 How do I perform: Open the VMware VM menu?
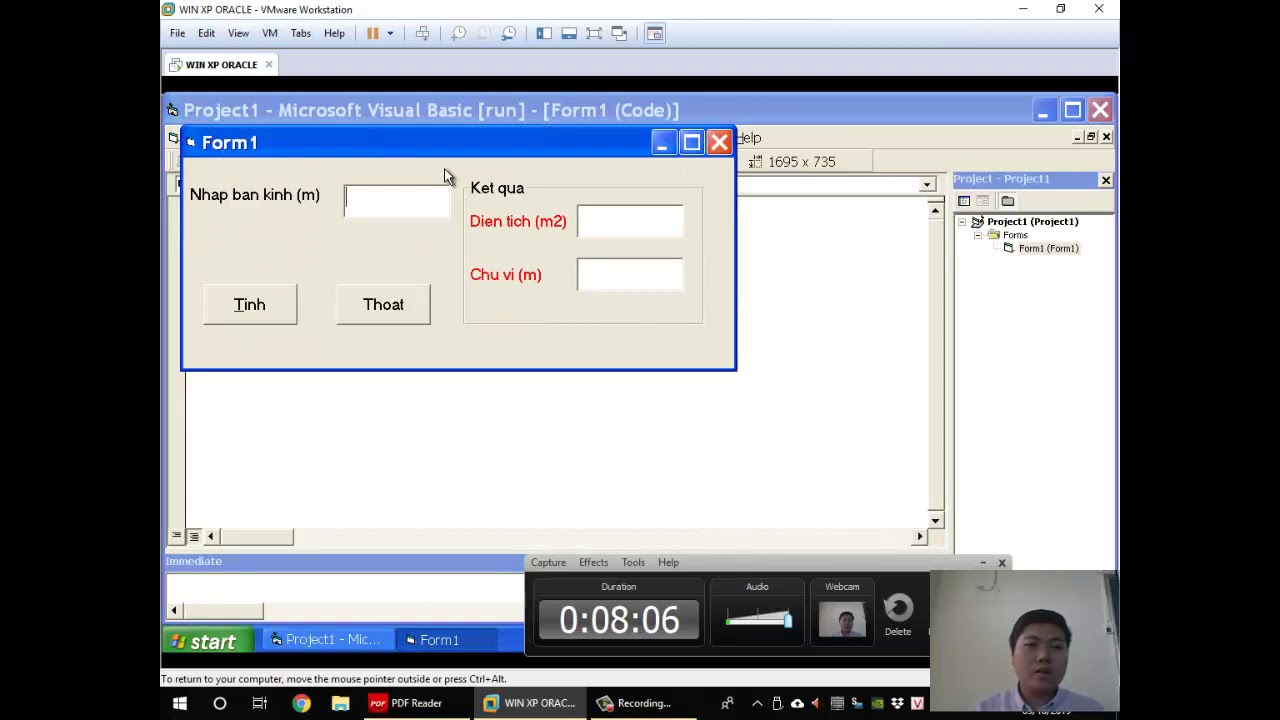click(270, 33)
